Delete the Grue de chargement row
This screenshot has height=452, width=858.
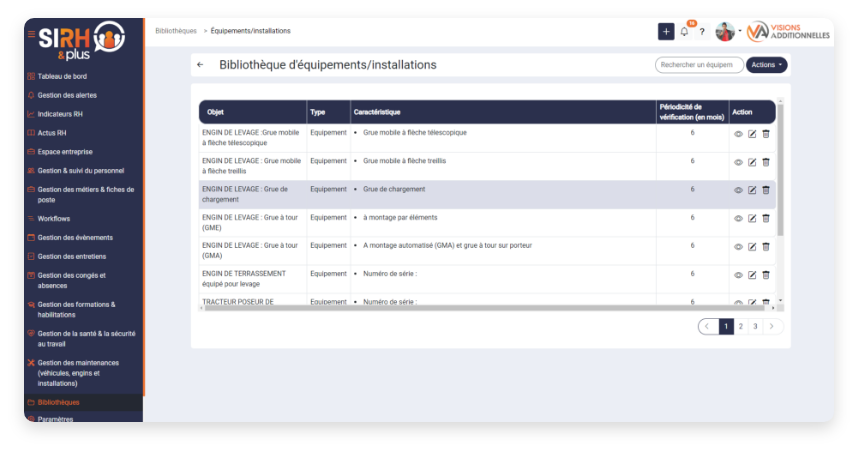click(x=766, y=190)
